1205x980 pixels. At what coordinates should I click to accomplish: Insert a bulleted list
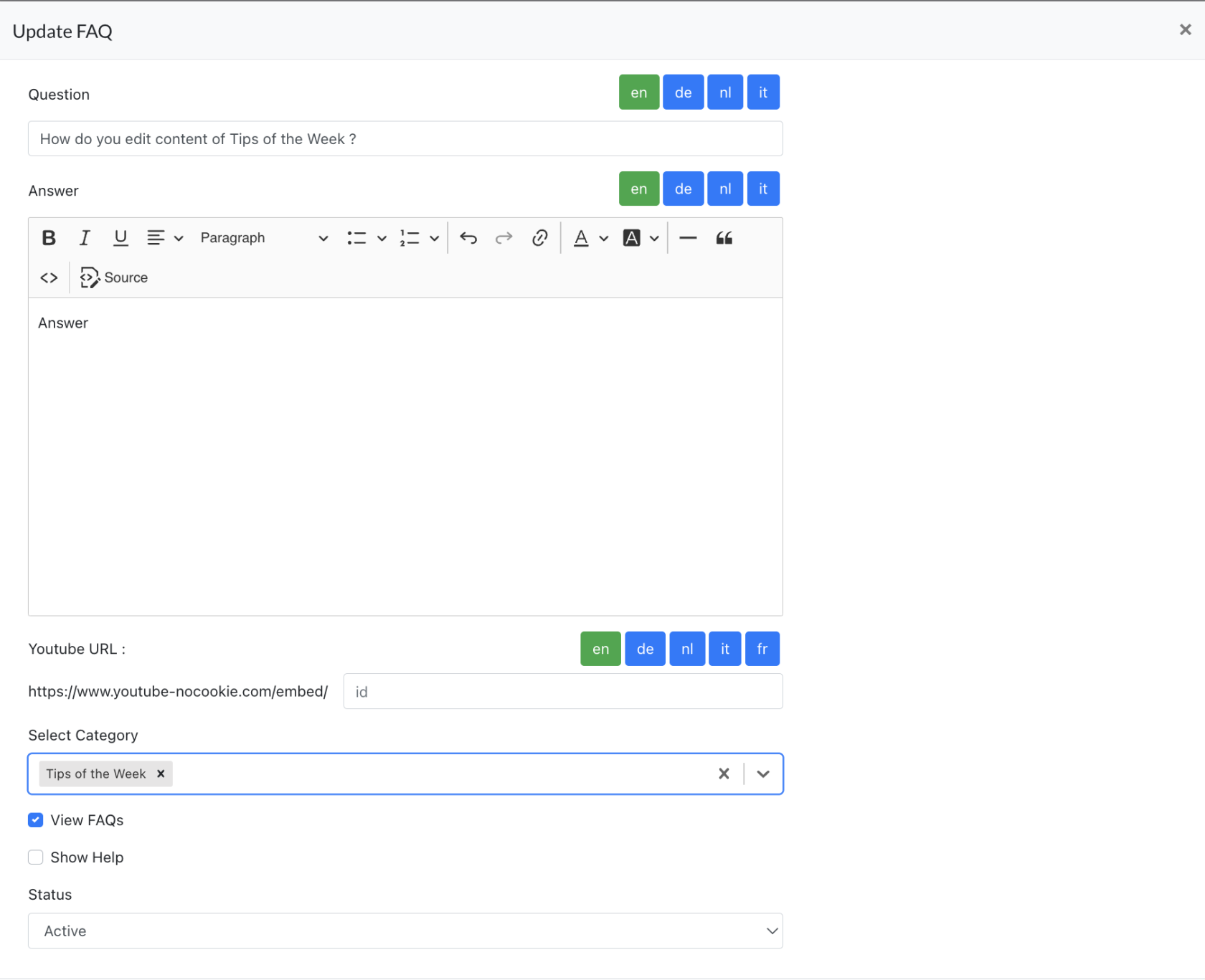(356, 238)
